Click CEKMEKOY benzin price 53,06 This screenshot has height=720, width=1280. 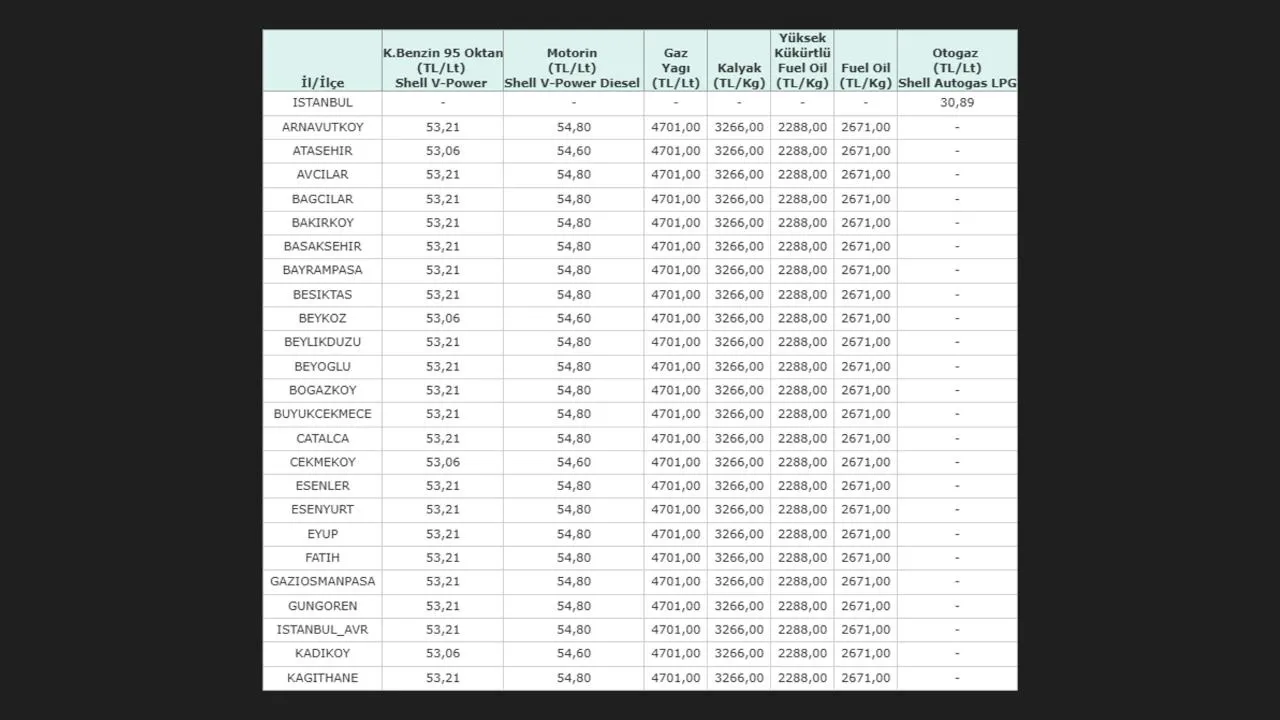443,462
